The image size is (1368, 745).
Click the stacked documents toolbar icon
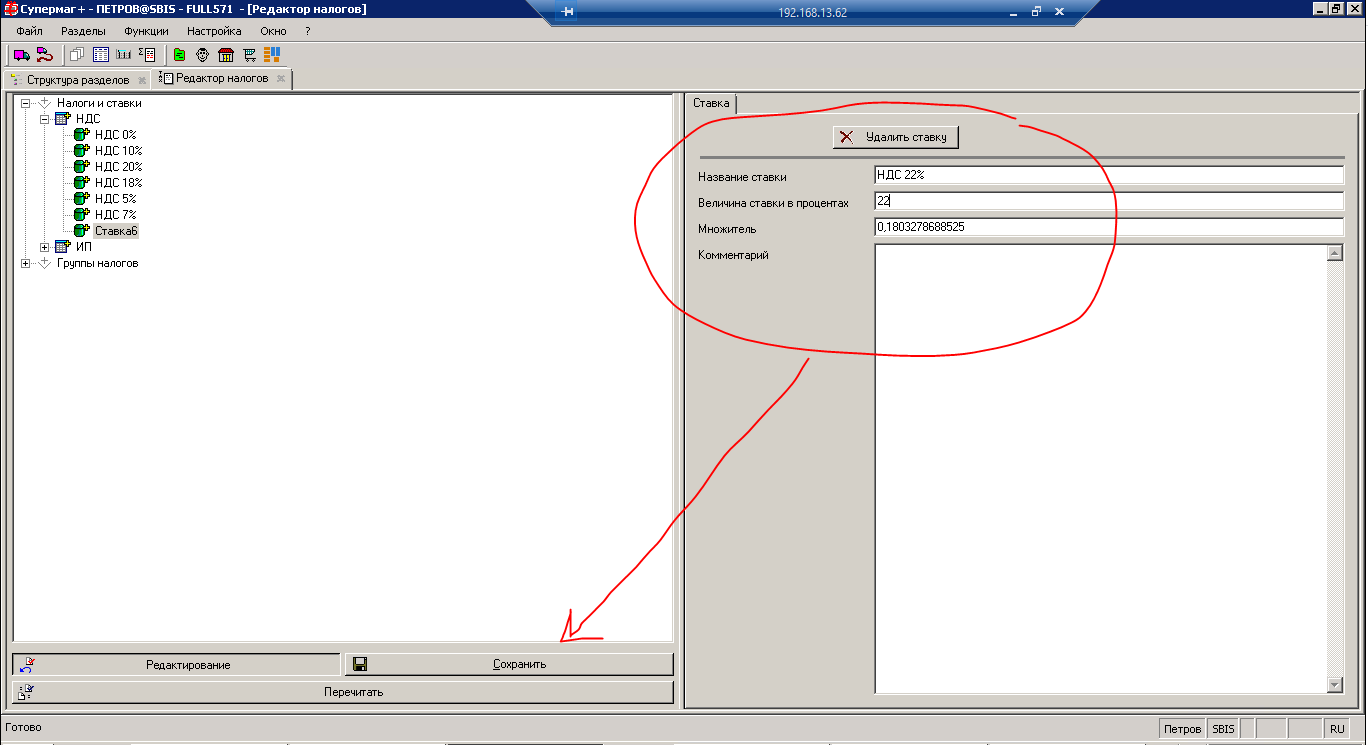tap(77, 55)
